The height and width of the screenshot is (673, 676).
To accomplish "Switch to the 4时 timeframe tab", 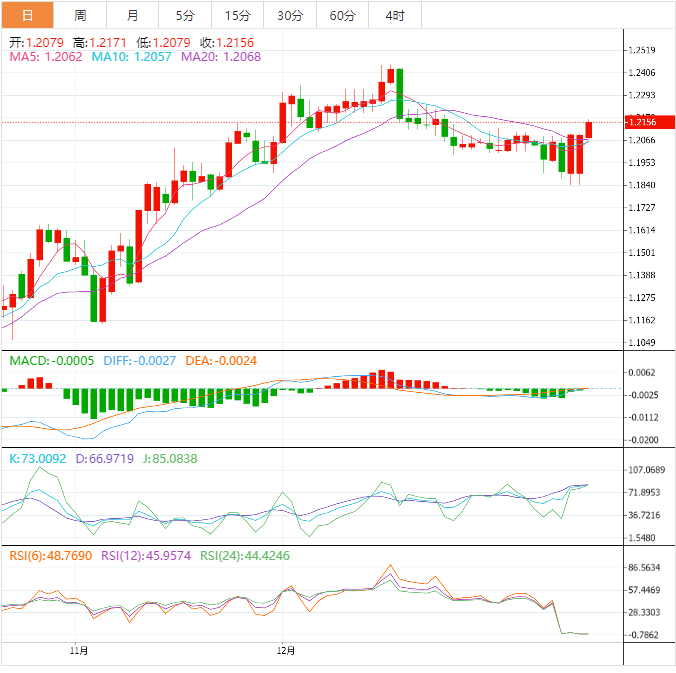I will point(395,16).
